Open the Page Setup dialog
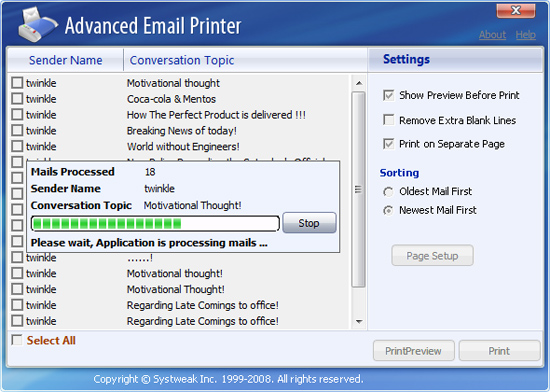This screenshot has width=550, height=392. [432, 256]
